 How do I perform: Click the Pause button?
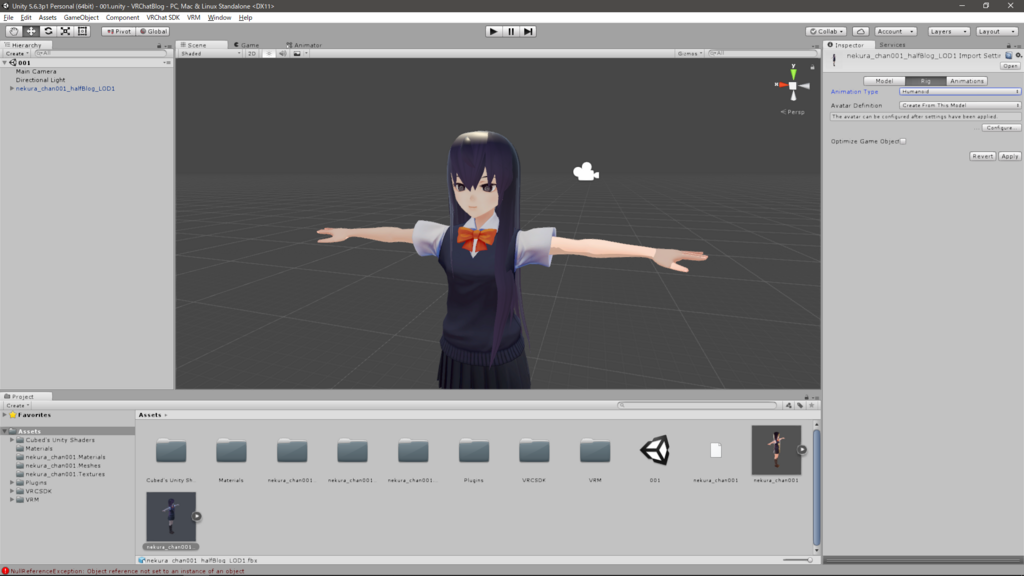(511, 31)
